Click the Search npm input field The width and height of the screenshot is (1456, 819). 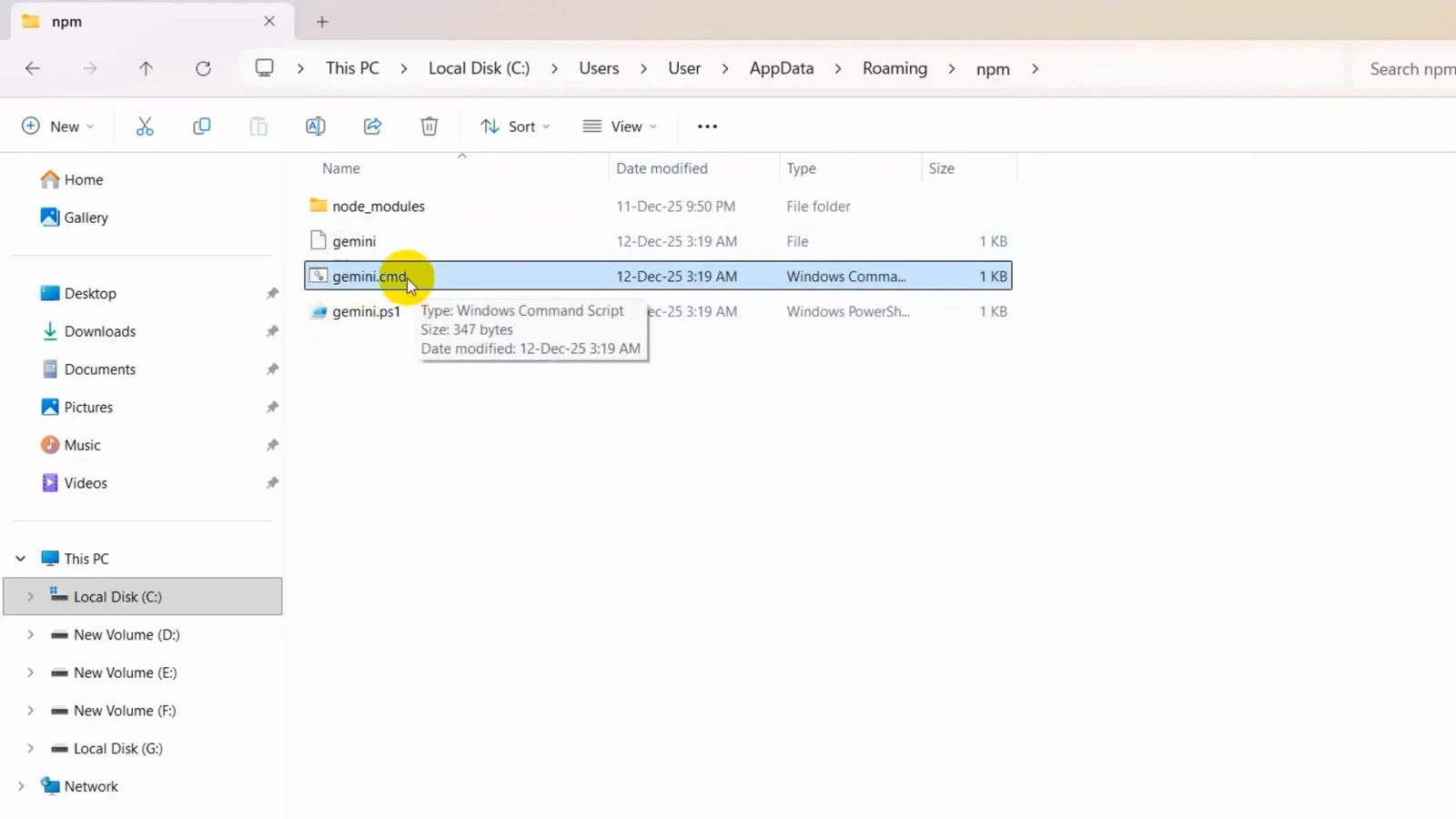(x=1406, y=69)
